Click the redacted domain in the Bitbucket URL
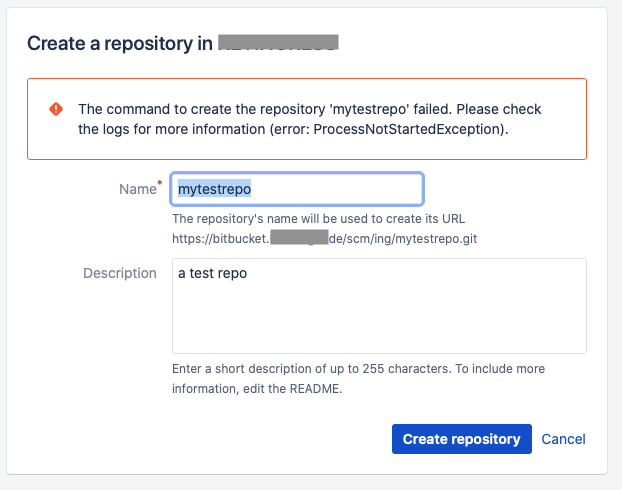 pos(299,237)
